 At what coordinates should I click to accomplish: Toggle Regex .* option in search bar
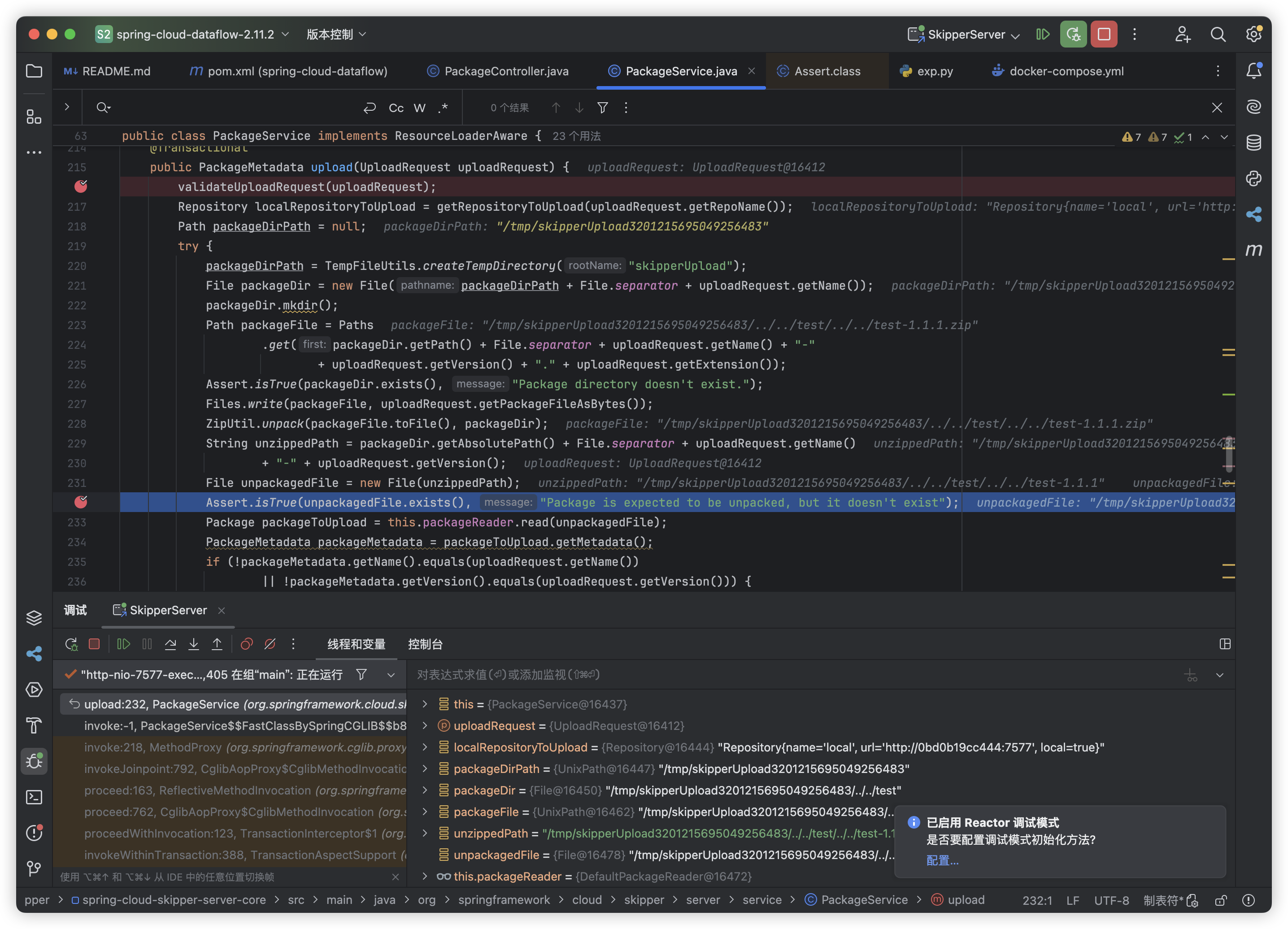(x=443, y=108)
